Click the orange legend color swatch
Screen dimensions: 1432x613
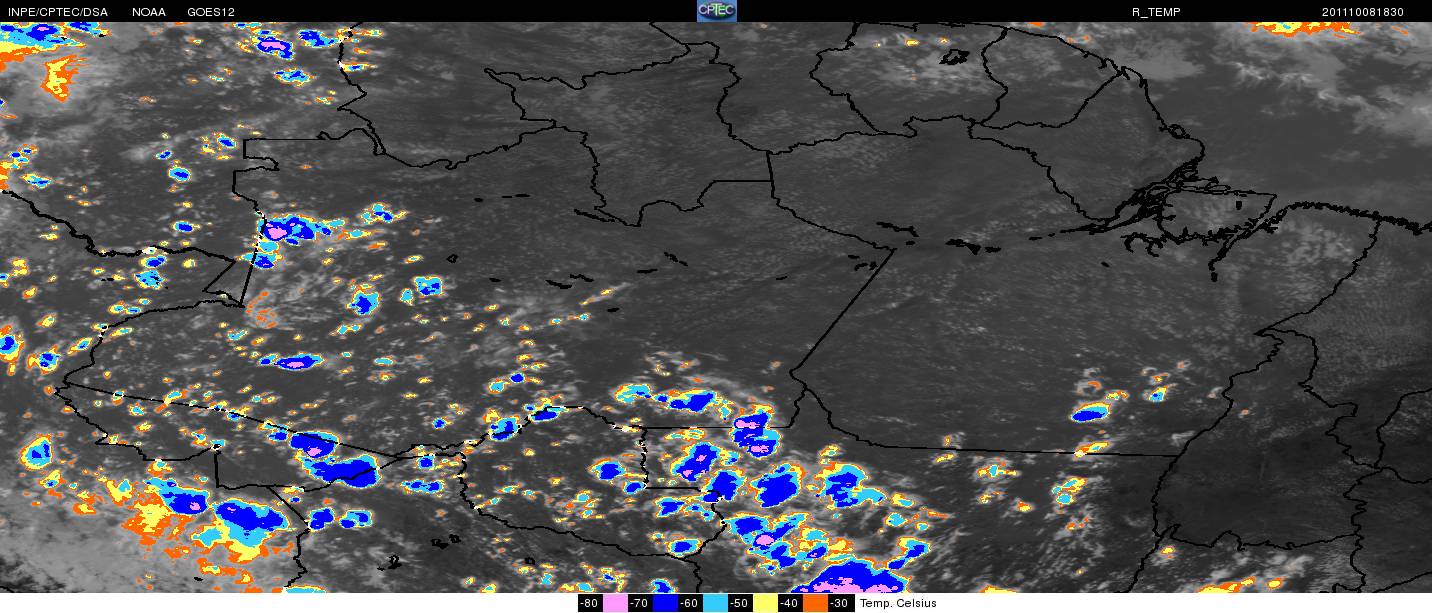tap(815, 603)
